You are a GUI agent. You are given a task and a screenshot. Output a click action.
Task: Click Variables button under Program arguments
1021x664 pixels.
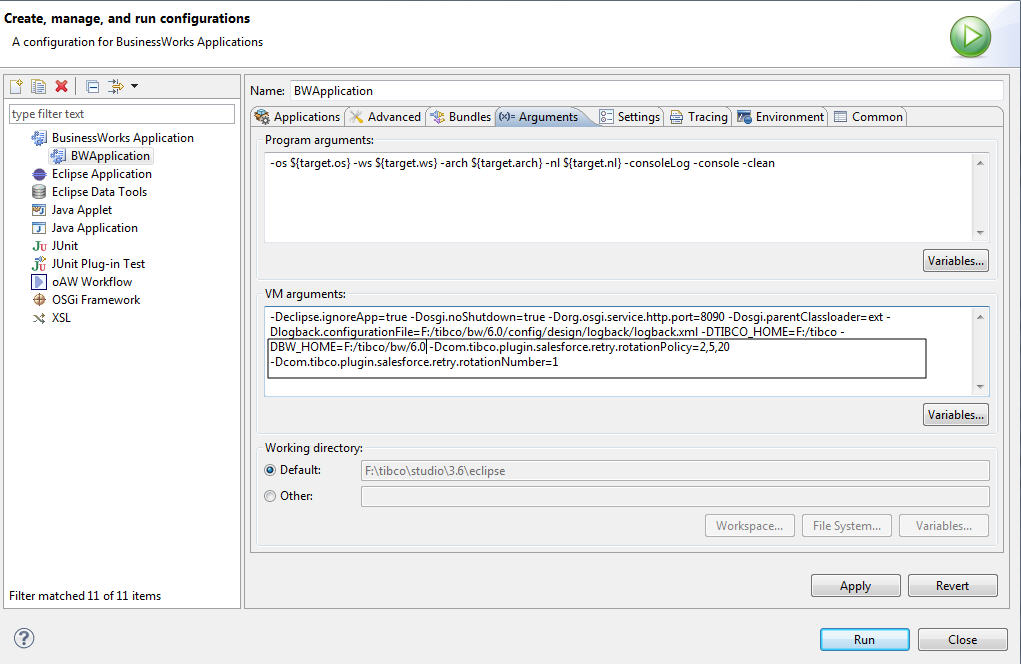[x=955, y=261]
